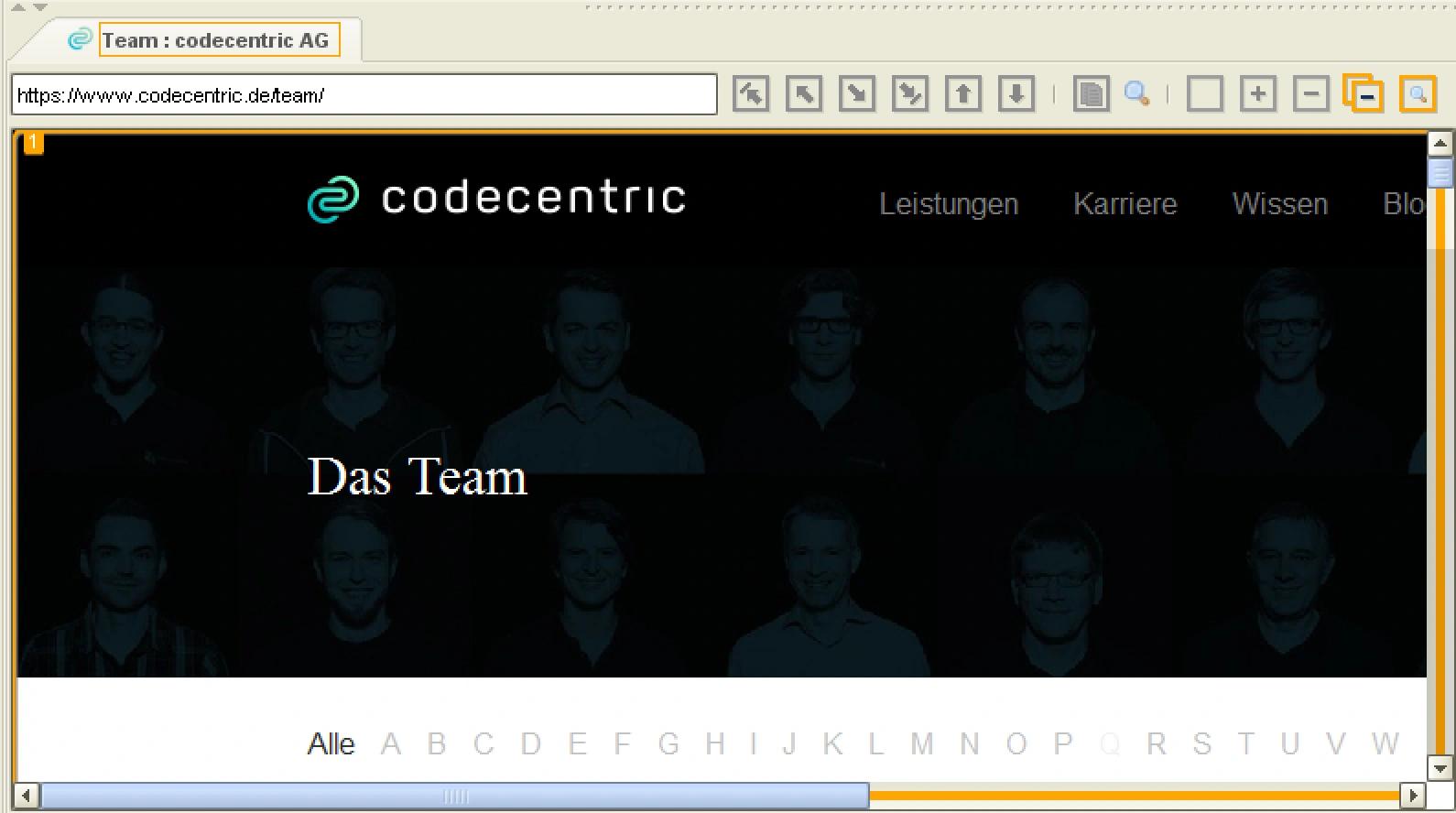Click the single up-left arrow toolbar icon
This screenshot has height=813, width=1456.
pos(804,94)
